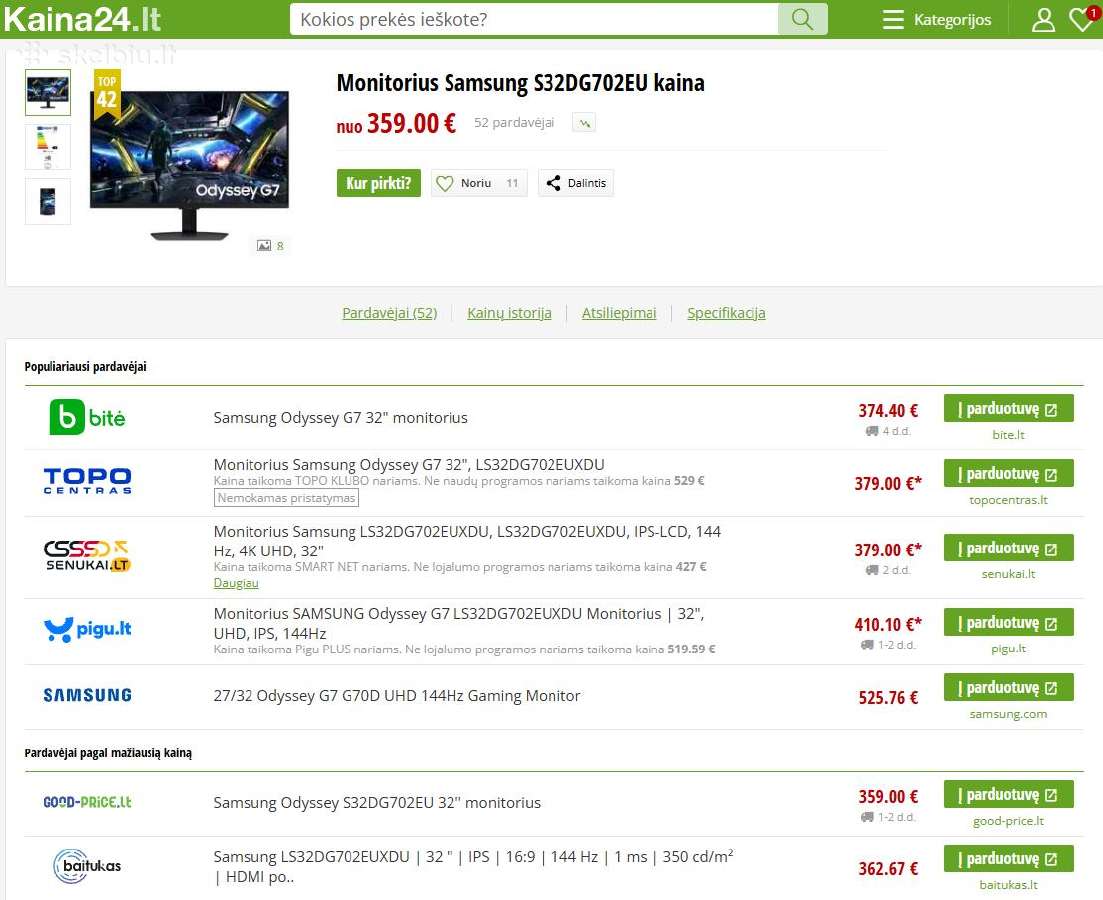Open baitukas LS32DG702EUXDU offer title
Viewport: 1103px width, 900px height.
(473, 866)
